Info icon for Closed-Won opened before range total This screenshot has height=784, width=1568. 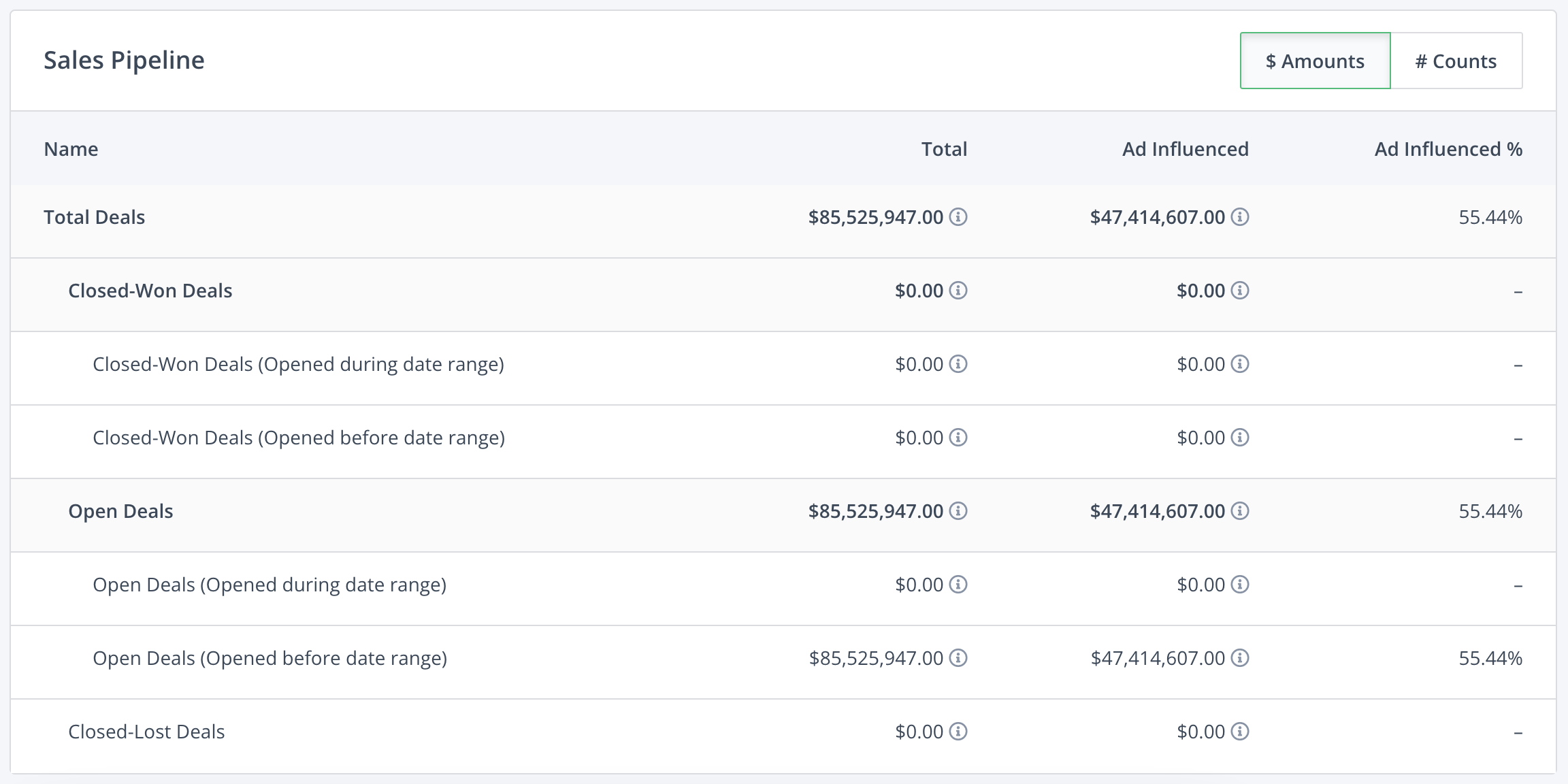tap(958, 438)
